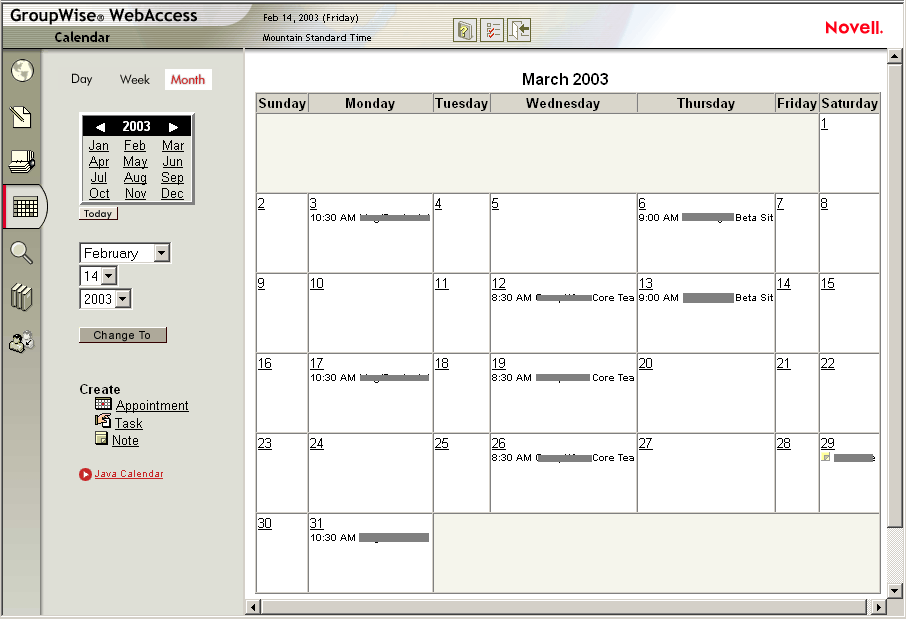Image resolution: width=906 pixels, height=619 pixels.
Task: Open the day-of-month dropdown showing 14
Action: 98,275
